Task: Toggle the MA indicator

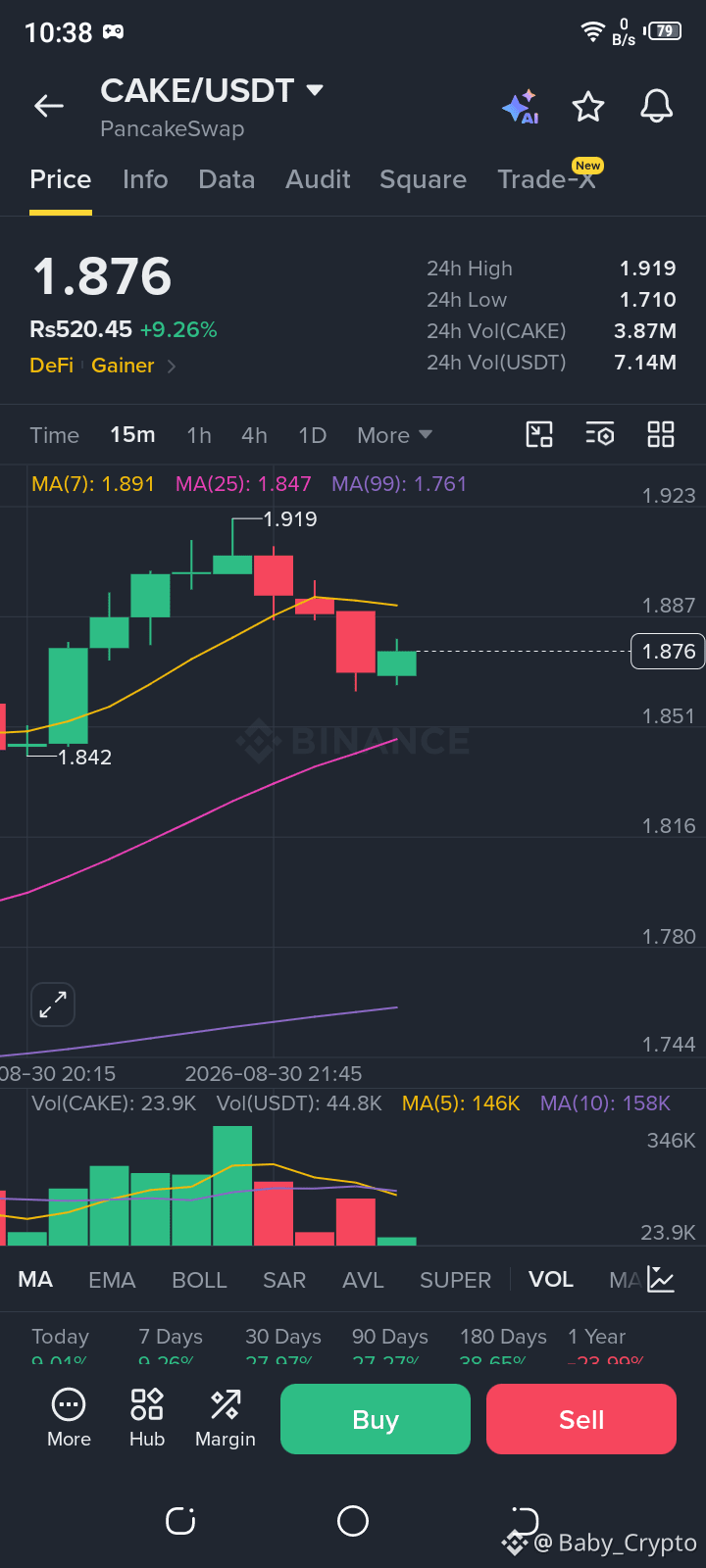Action: pos(35,1279)
